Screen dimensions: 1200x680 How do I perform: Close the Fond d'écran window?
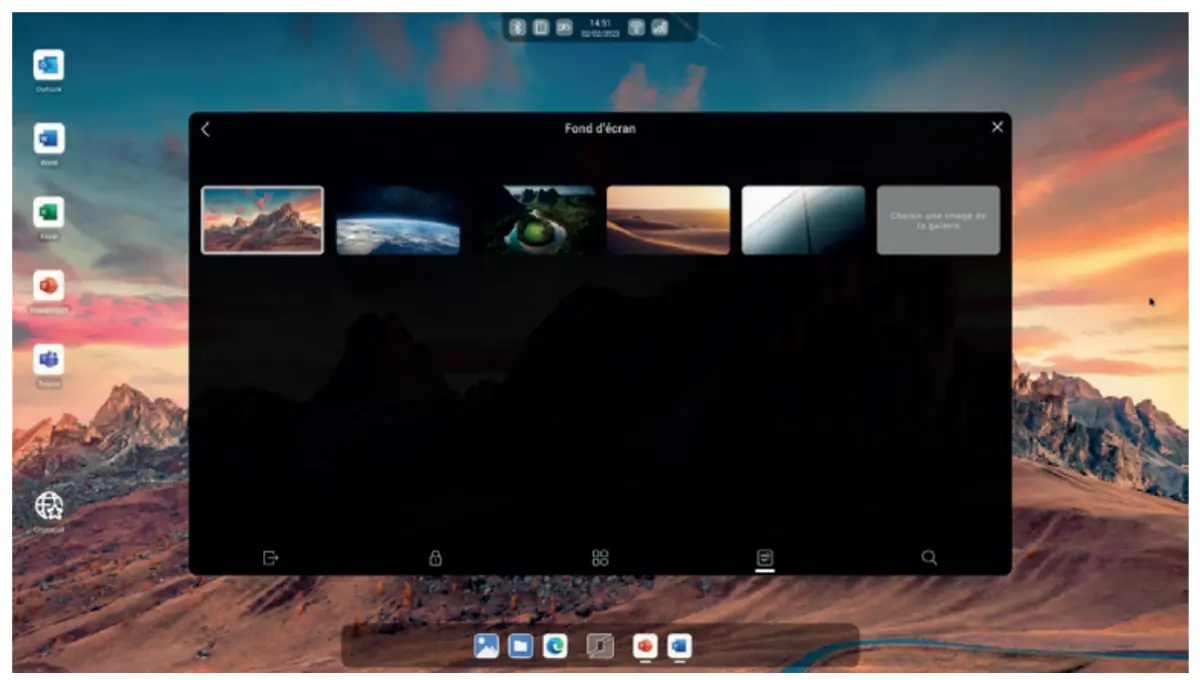996,127
